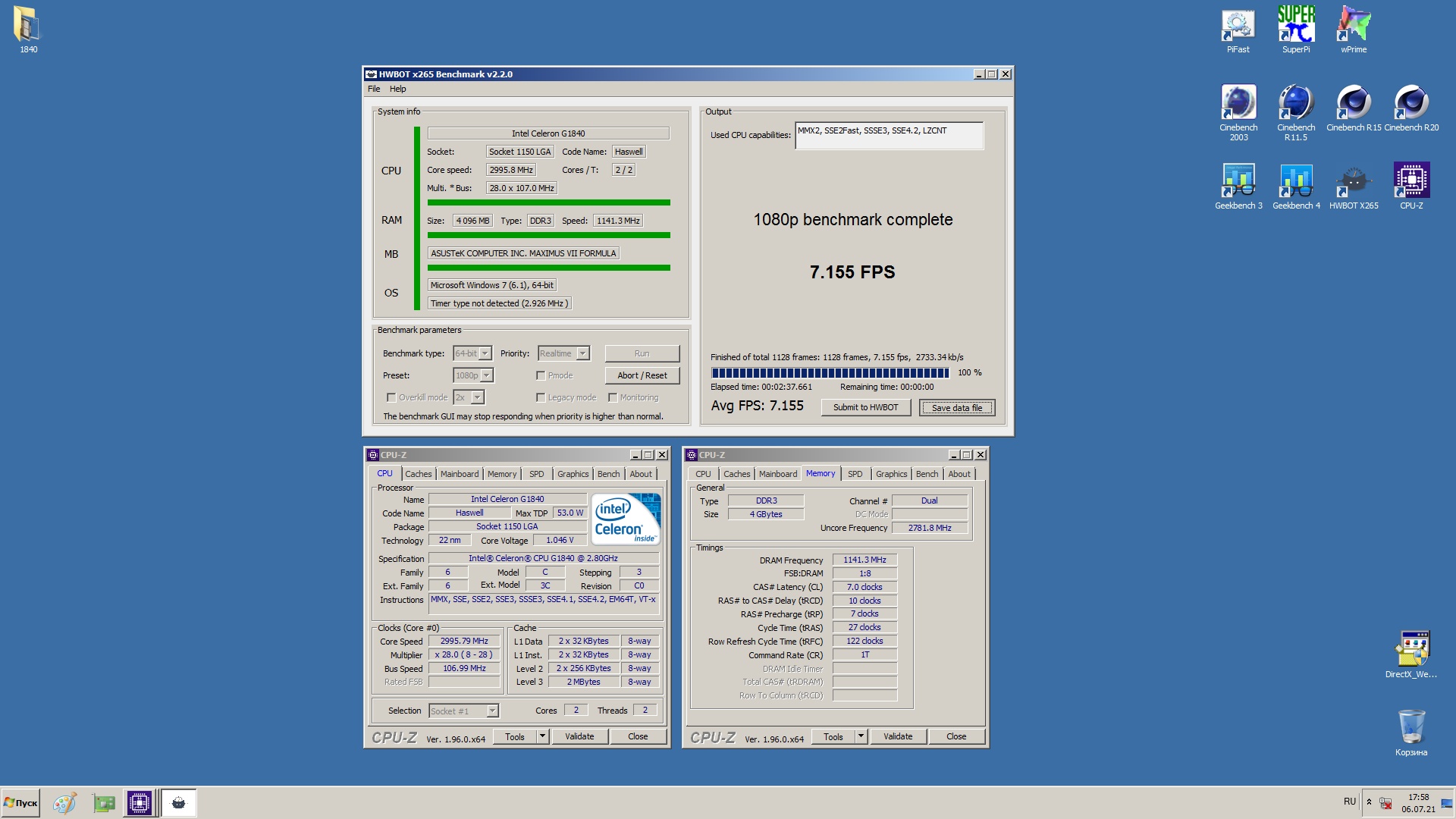The image size is (1456, 819).
Task: Click the graphics card taskbar icon
Action: click(x=104, y=803)
